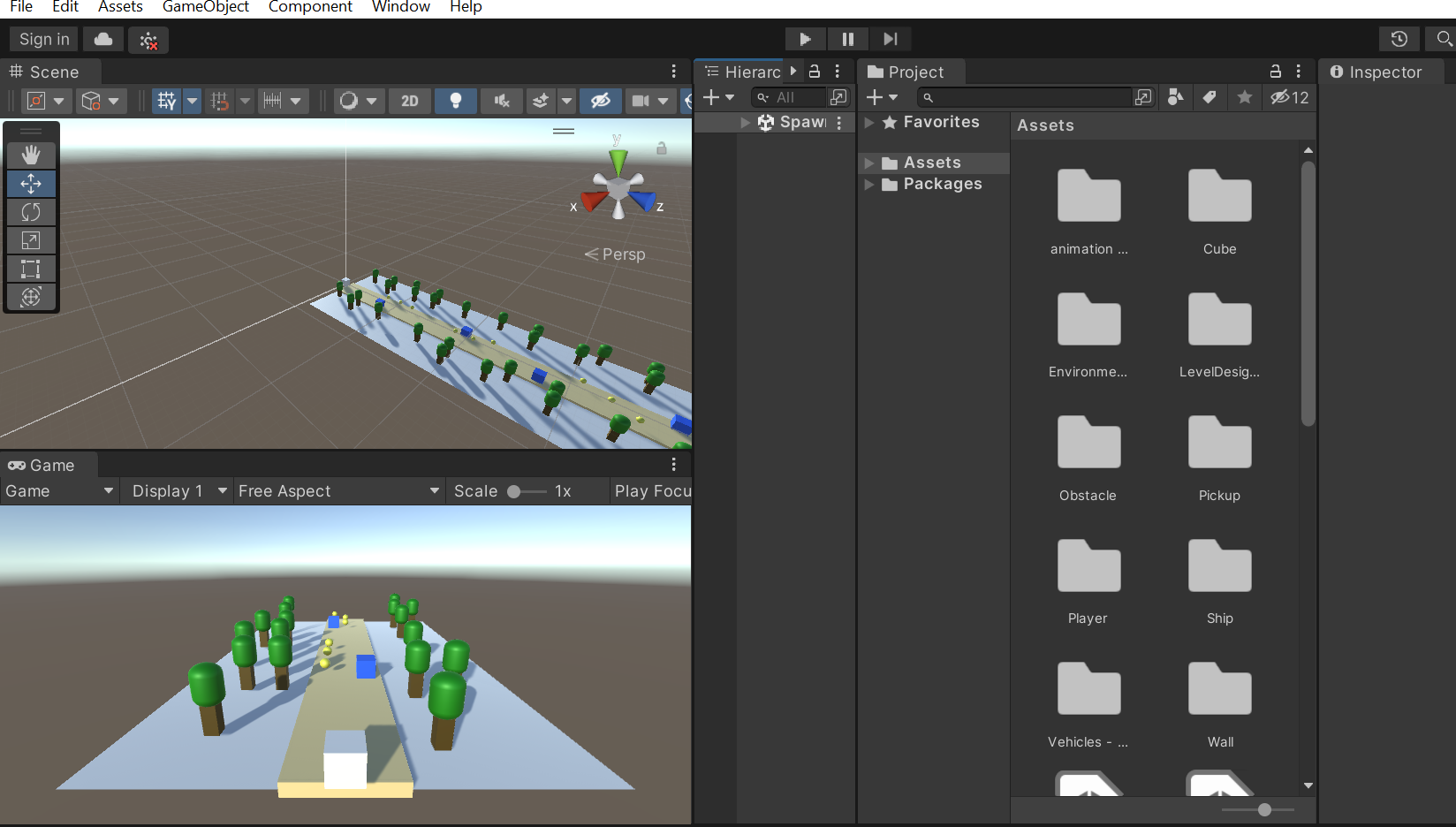Expand the Spawn object in the Hierarchy

[745, 122]
